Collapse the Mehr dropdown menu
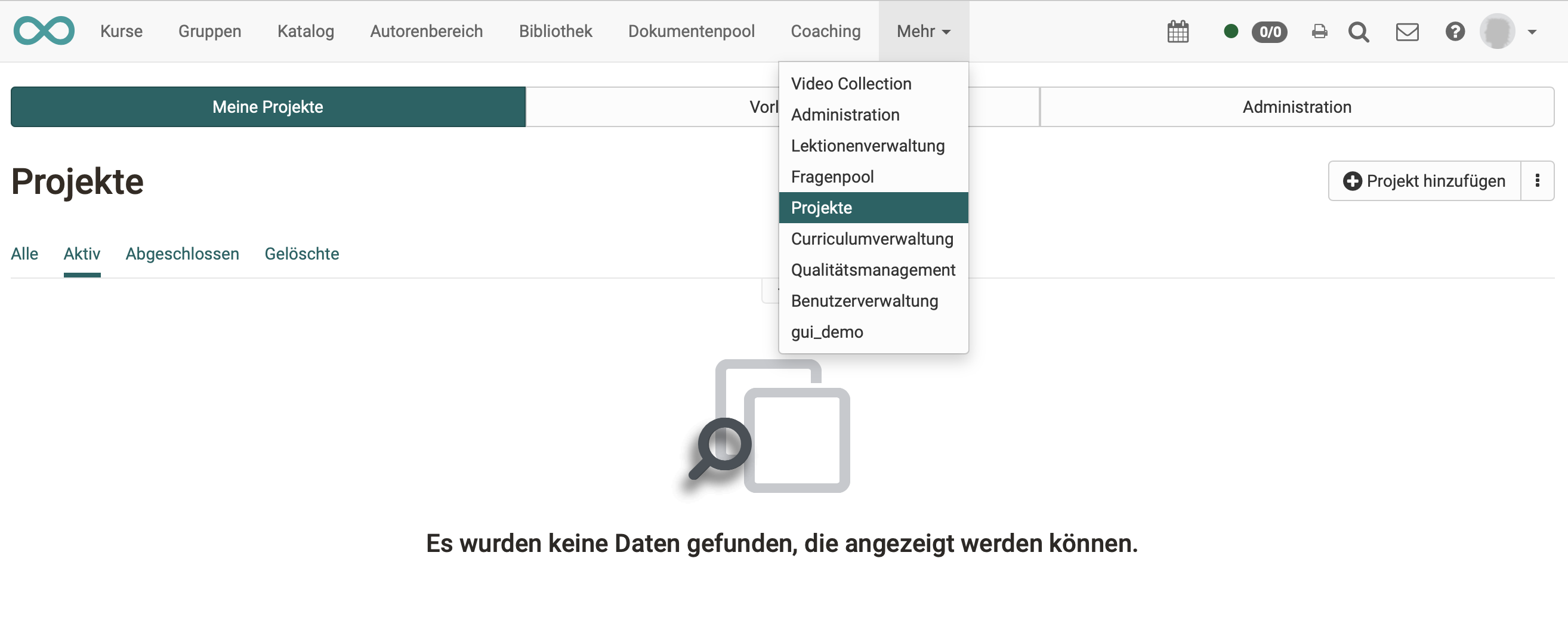 (x=922, y=31)
